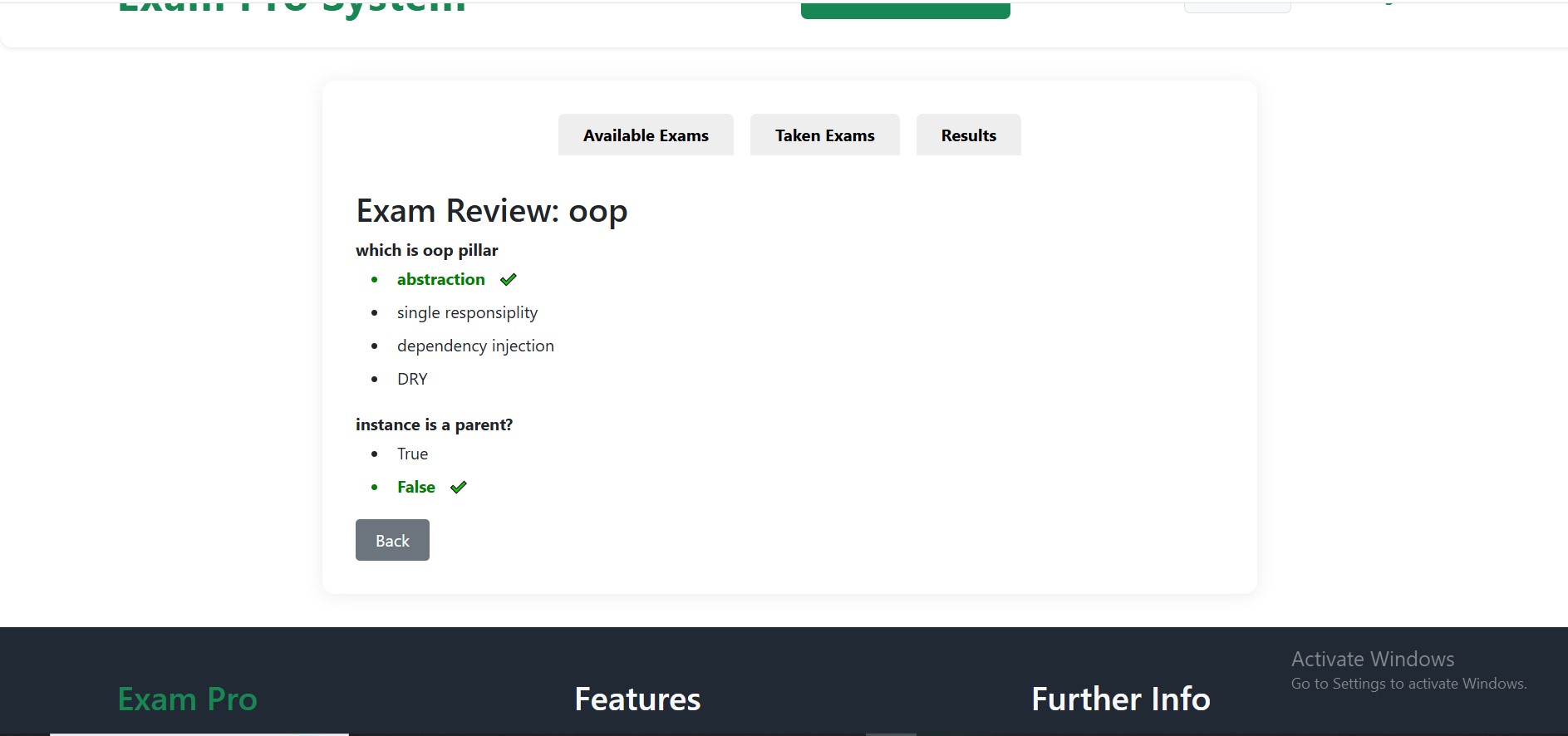Click the Exam Pro System header logo
Viewport: 1568px width, 736px height.
pos(292,7)
